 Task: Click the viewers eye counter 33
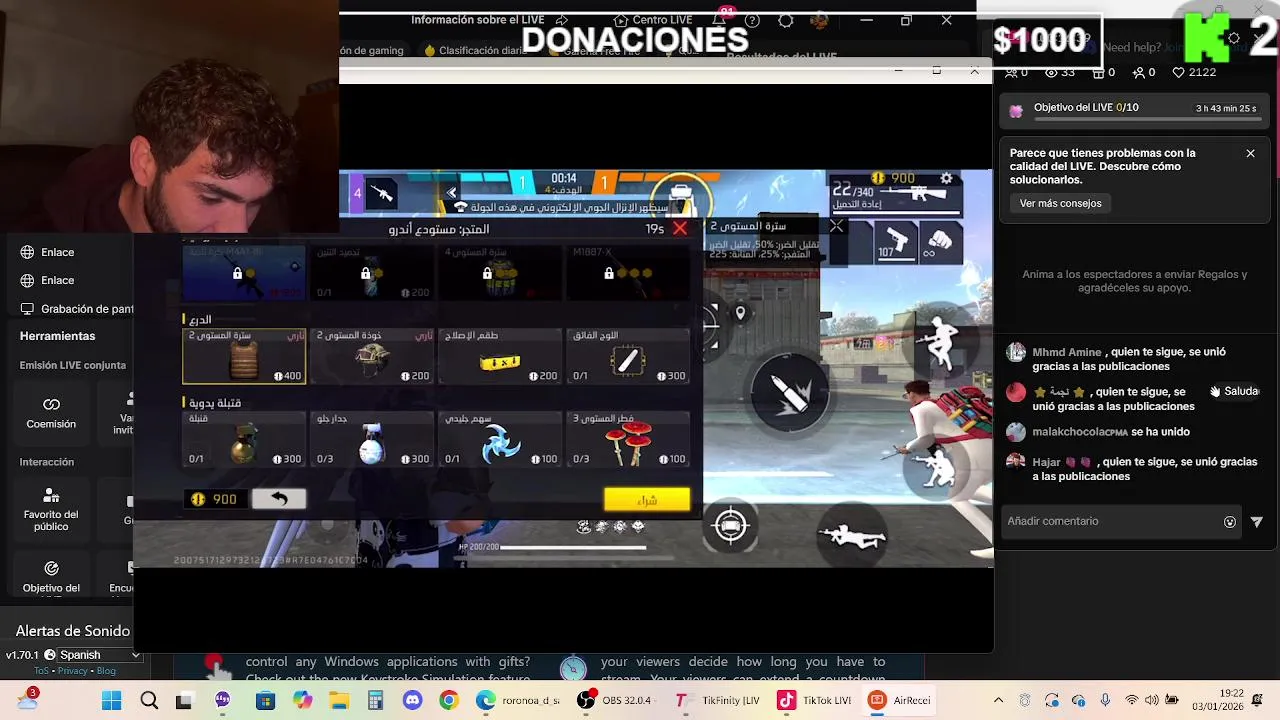click(1060, 72)
